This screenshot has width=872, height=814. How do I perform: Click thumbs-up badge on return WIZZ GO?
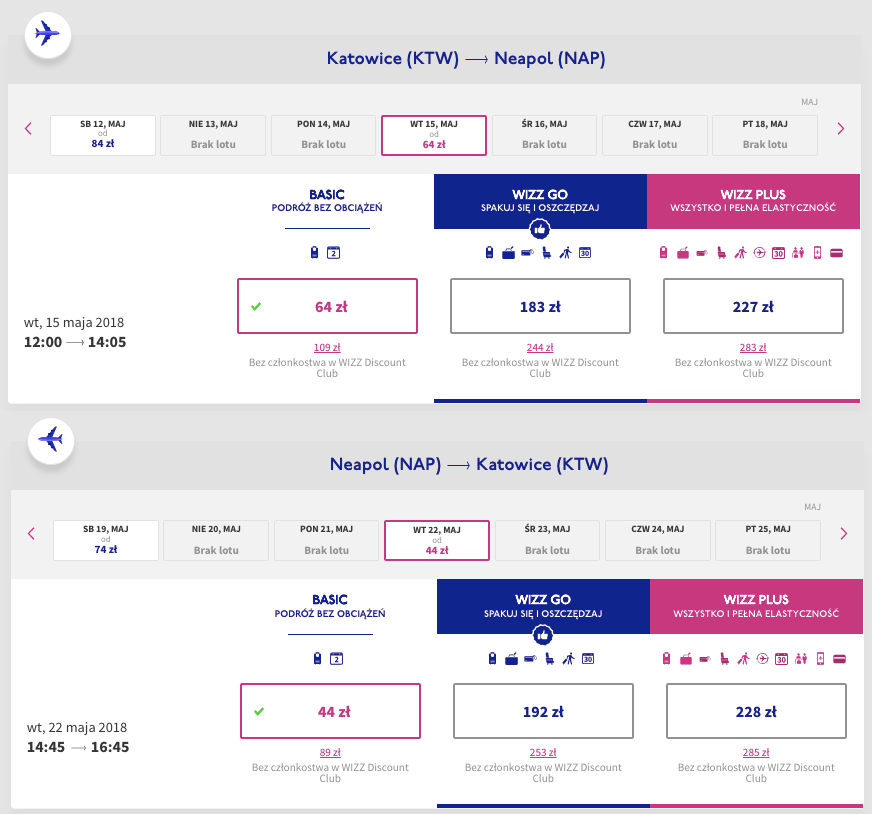pyautogui.click(x=543, y=634)
